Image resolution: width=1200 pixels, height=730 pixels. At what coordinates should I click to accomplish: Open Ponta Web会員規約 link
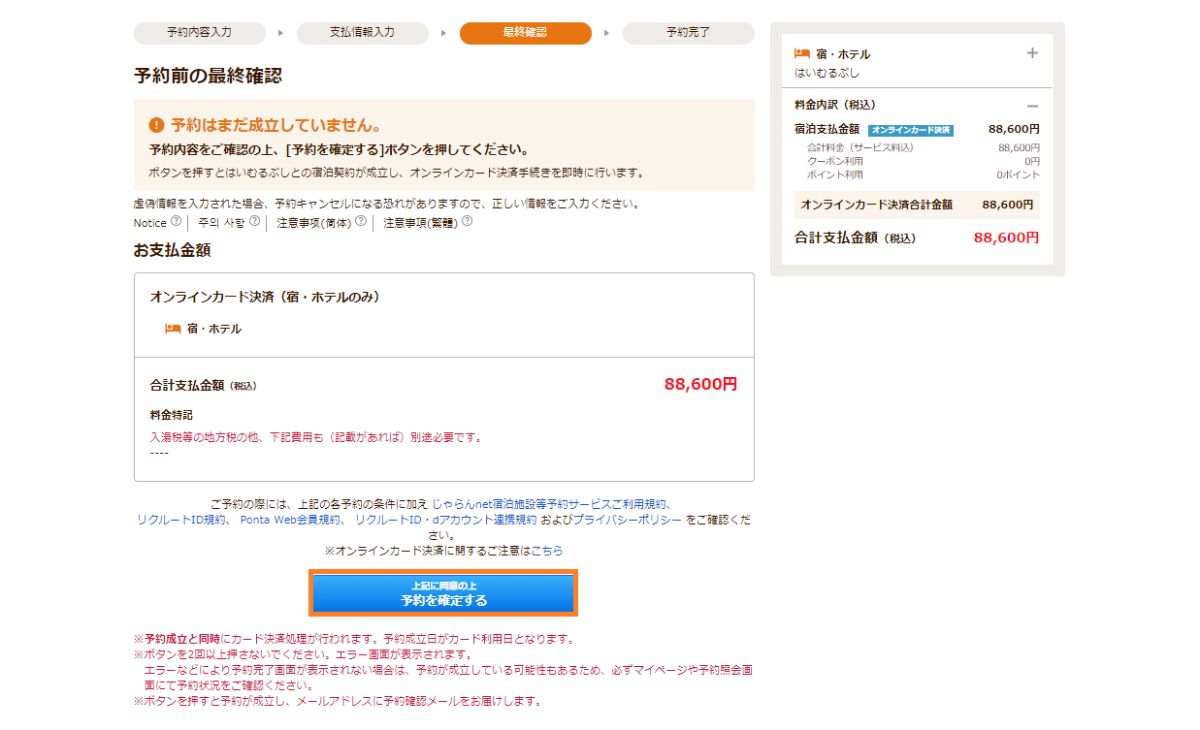290,520
